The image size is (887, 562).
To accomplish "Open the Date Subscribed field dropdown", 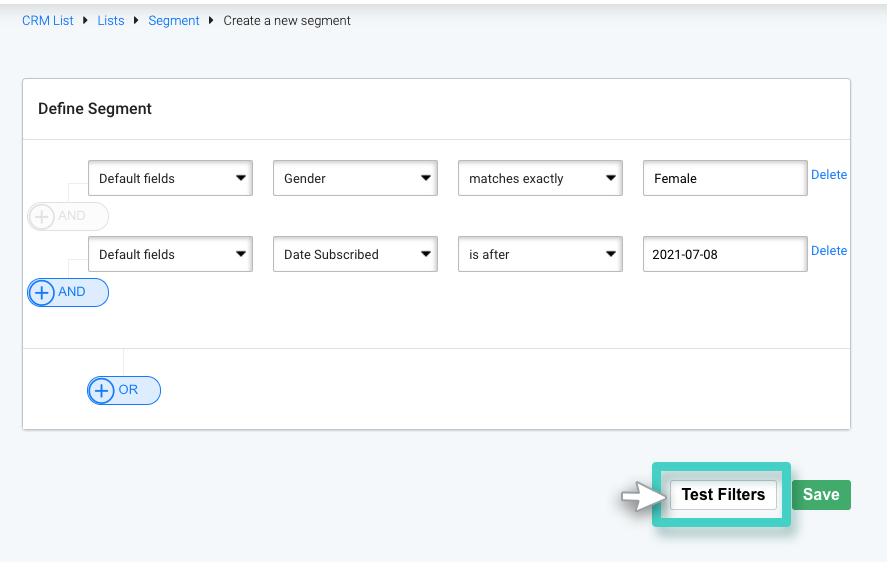I will click(355, 254).
